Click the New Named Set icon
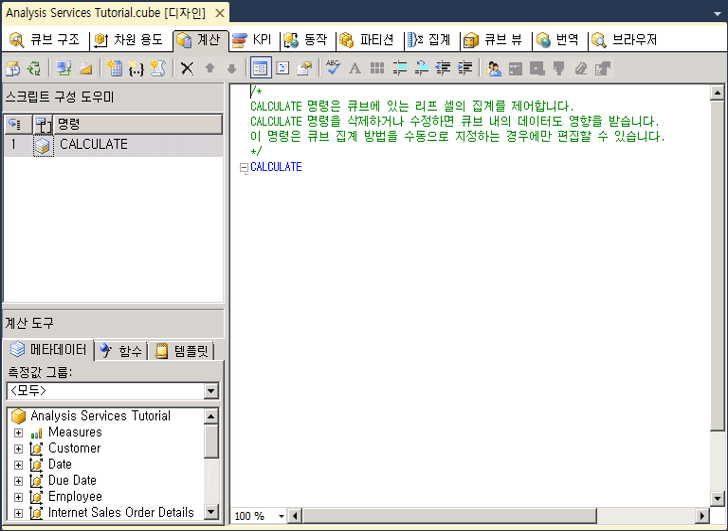The height and width of the screenshot is (531, 728). pyautogui.click(x=136, y=68)
